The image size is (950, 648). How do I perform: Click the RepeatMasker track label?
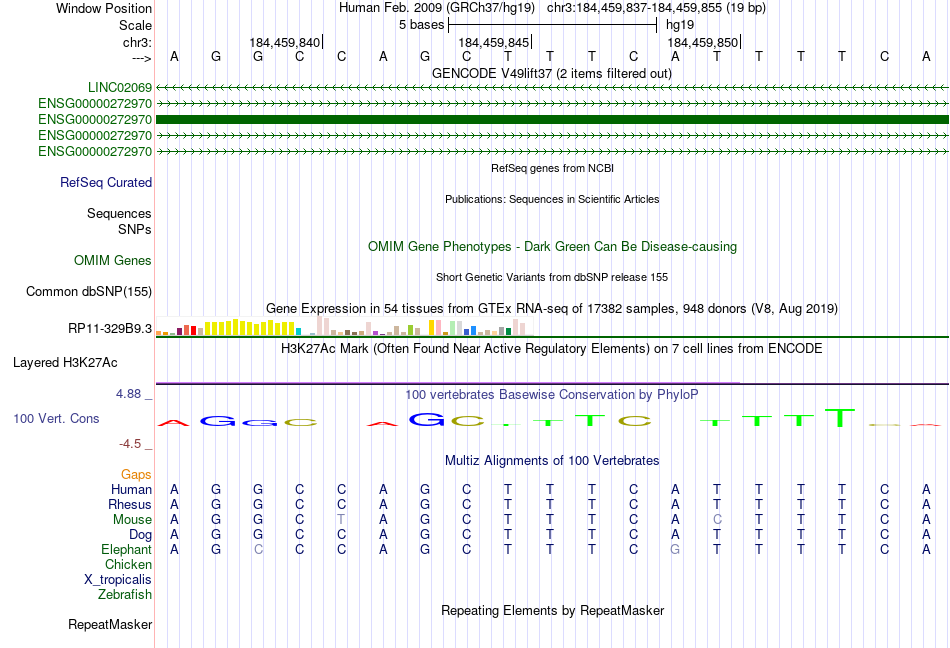click(x=110, y=624)
